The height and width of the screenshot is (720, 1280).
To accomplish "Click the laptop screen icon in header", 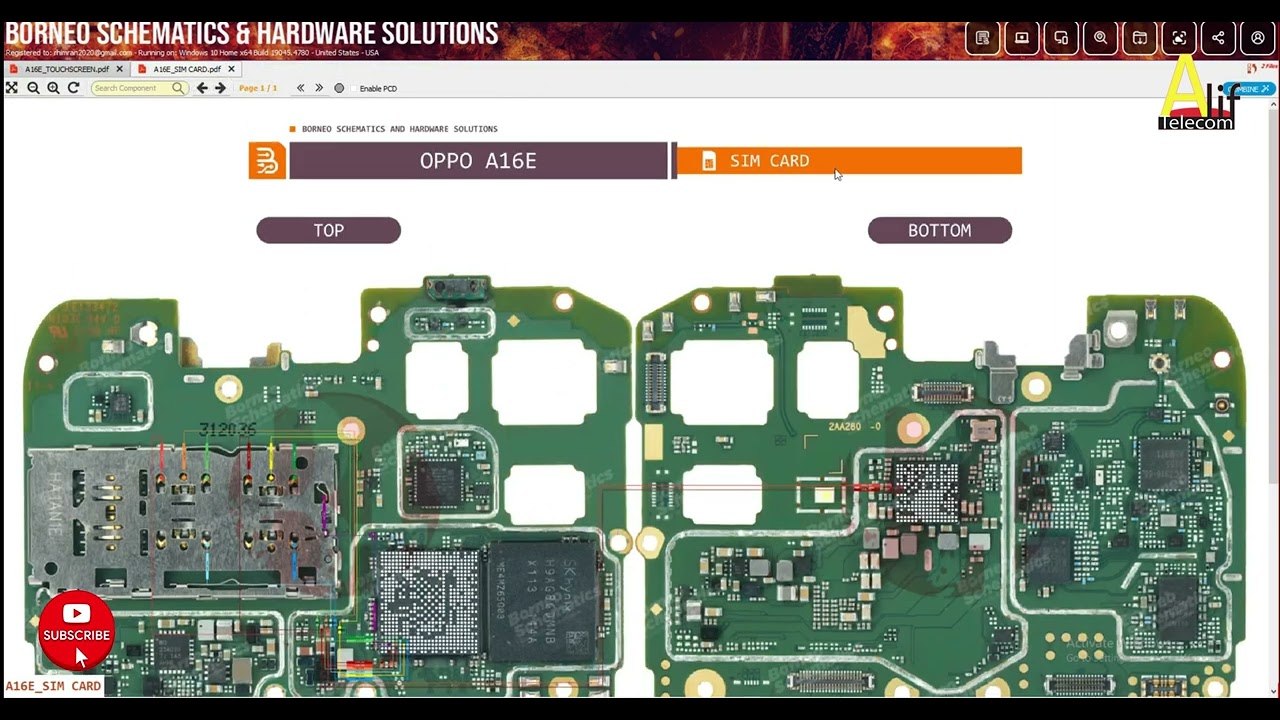I will (1022, 38).
